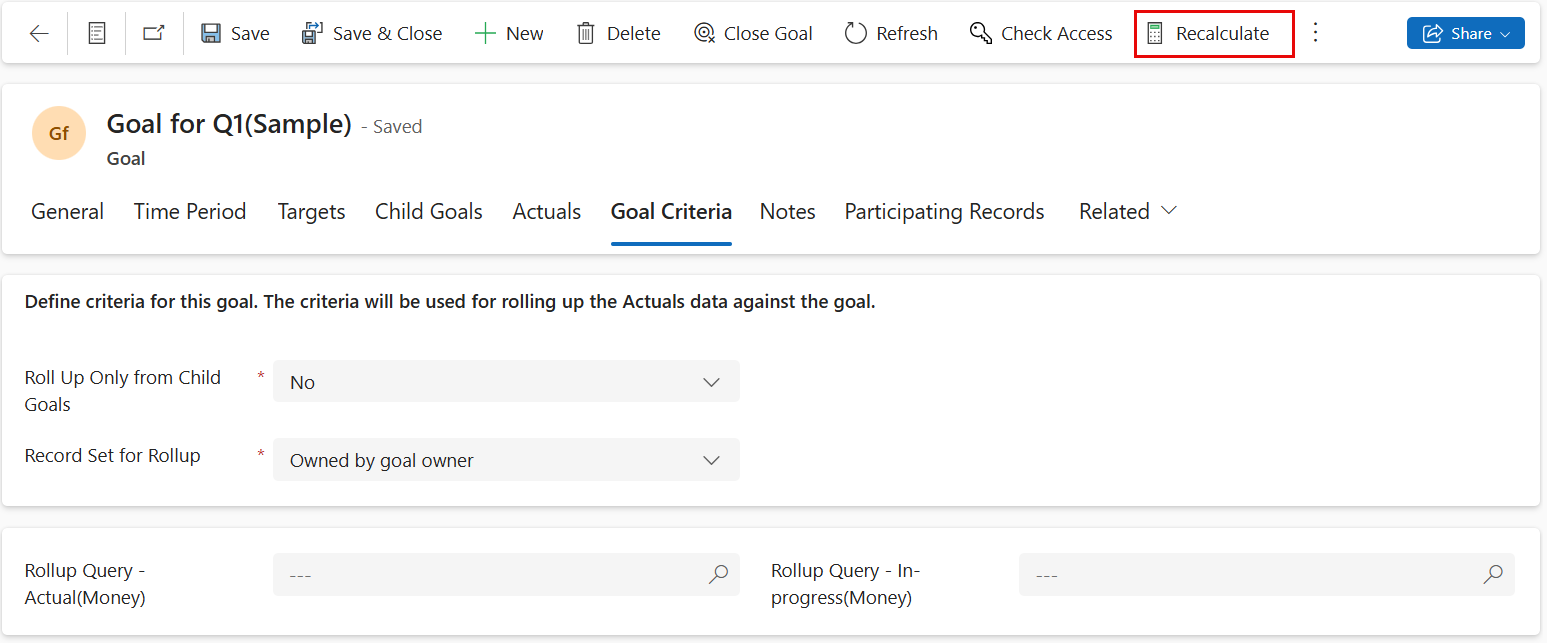The width and height of the screenshot is (1547, 643).
Task: Click the Save floppy disk icon
Action: tap(211, 34)
